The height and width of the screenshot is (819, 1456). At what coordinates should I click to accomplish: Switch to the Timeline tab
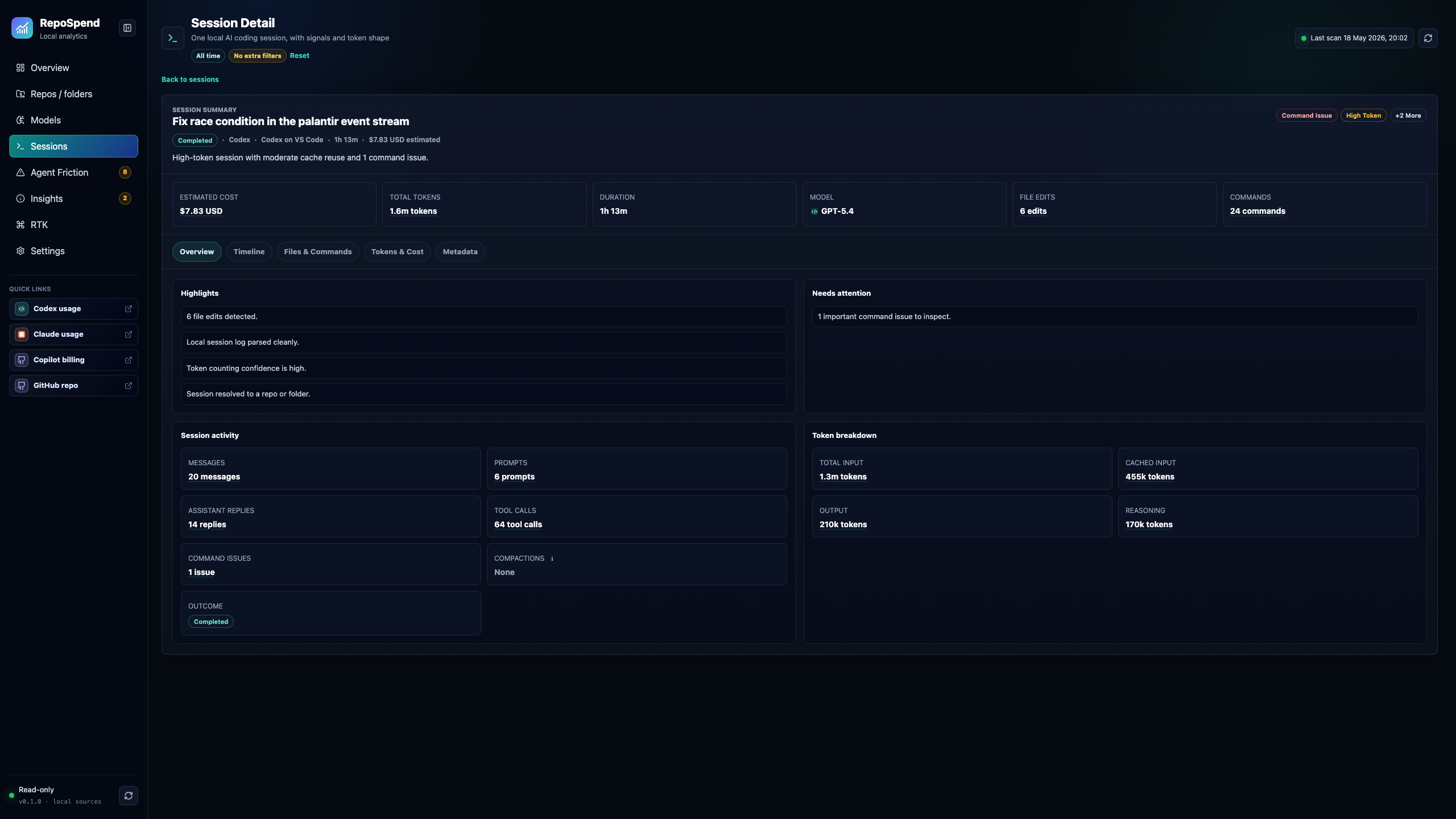tap(249, 252)
